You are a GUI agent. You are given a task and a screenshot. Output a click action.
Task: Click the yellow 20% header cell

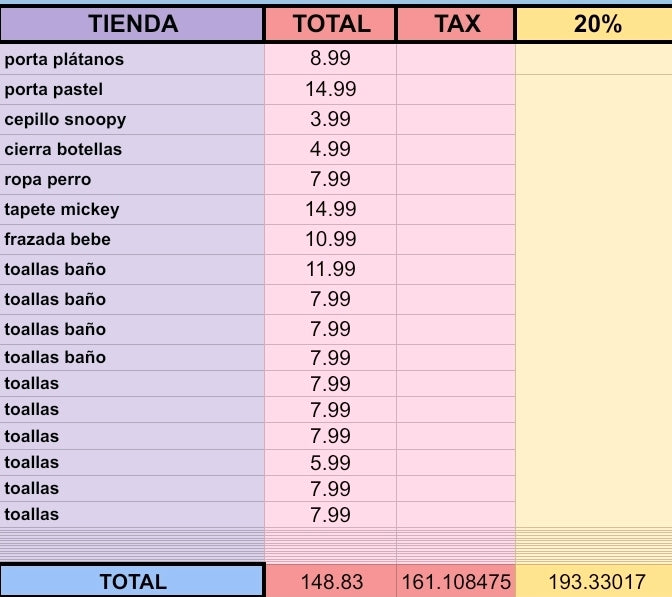(596, 24)
